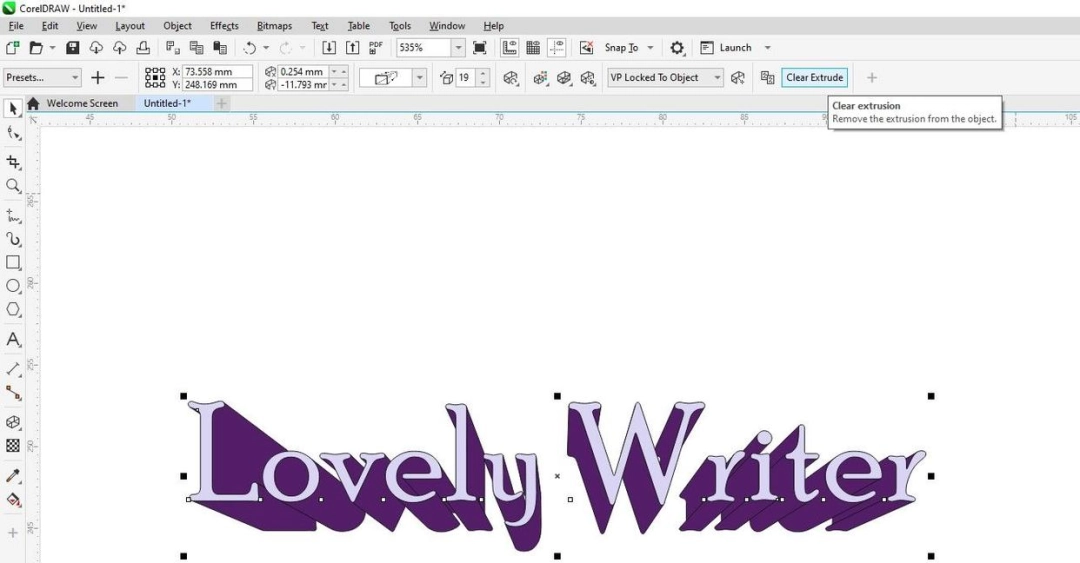Viewport: 1080px width, 563px height.
Task: Toggle guidelines display
Action: (x=557, y=48)
